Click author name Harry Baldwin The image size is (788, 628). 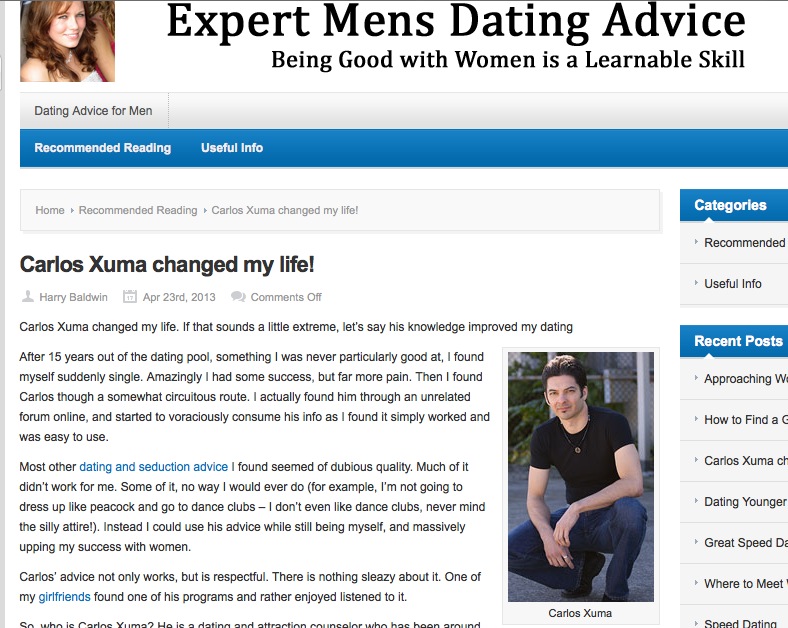(x=73, y=297)
